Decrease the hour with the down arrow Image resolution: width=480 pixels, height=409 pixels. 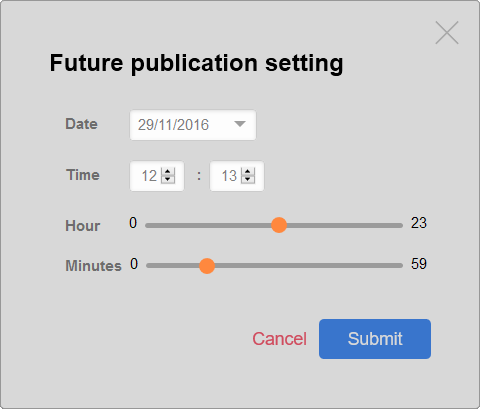click(168, 180)
